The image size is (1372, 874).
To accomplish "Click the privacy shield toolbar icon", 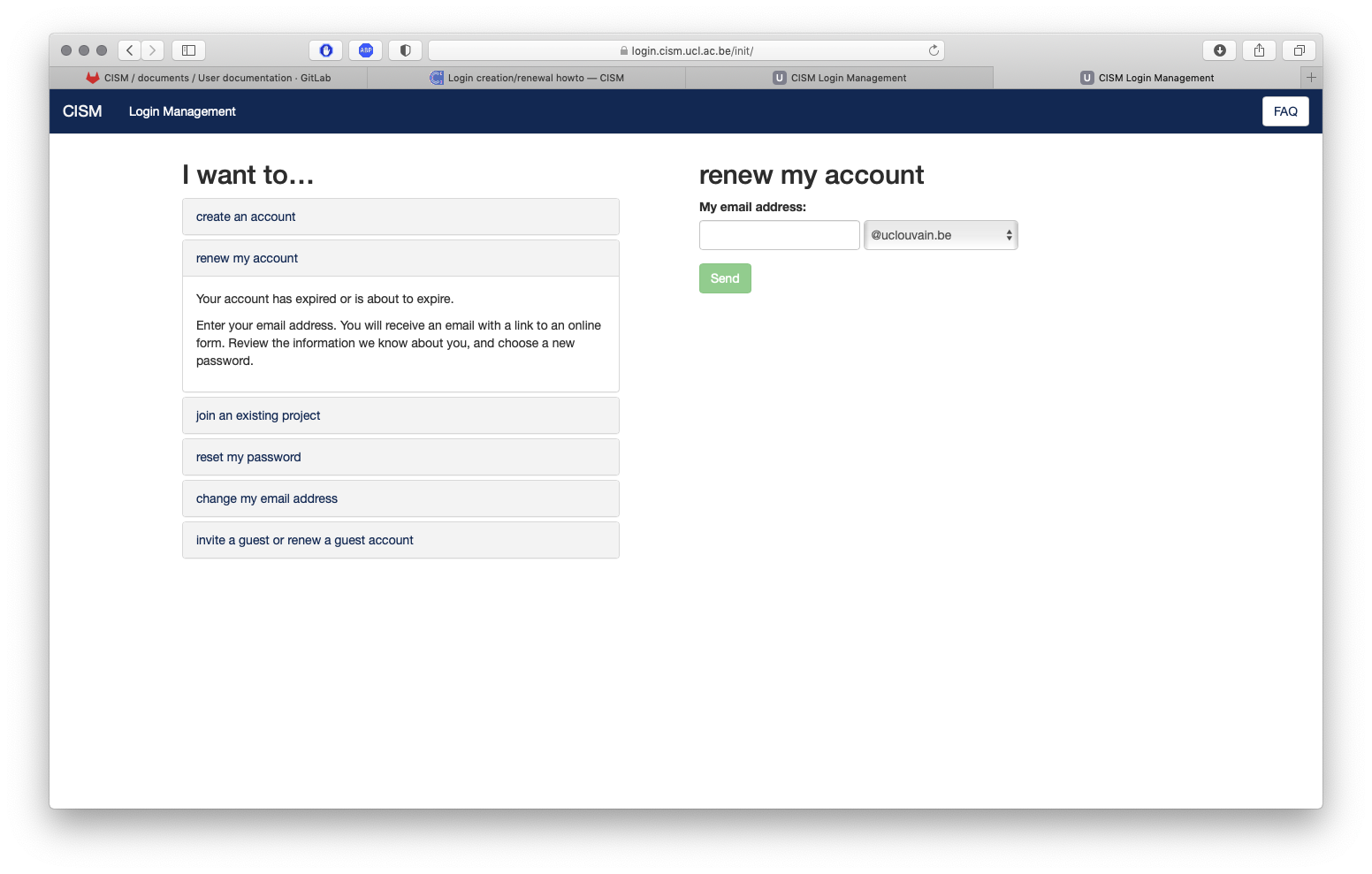I will click(406, 50).
